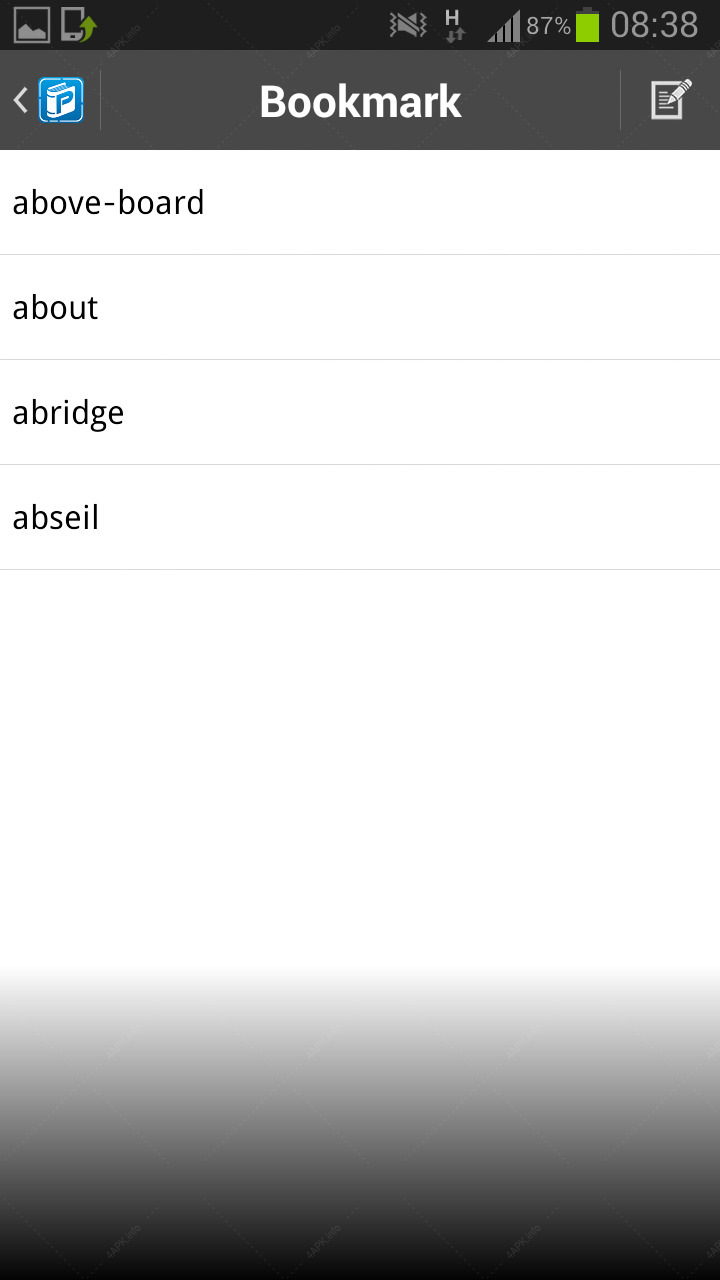The height and width of the screenshot is (1280, 720).
Task: Tap the green battery icon
Action: tap(587, 25)
